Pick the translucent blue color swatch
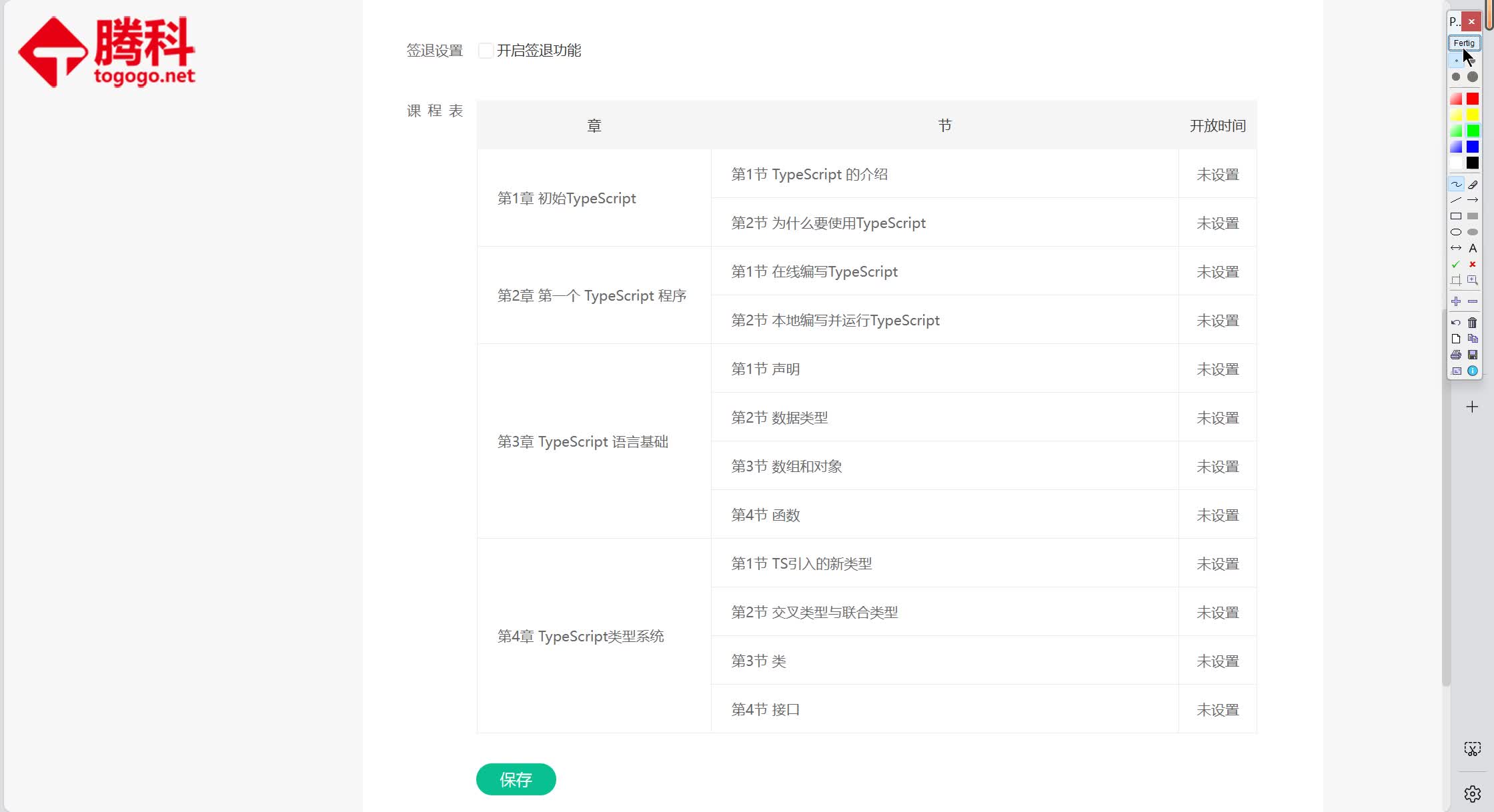Screen dimensions: 1494x812 (x=1456, y=147)
